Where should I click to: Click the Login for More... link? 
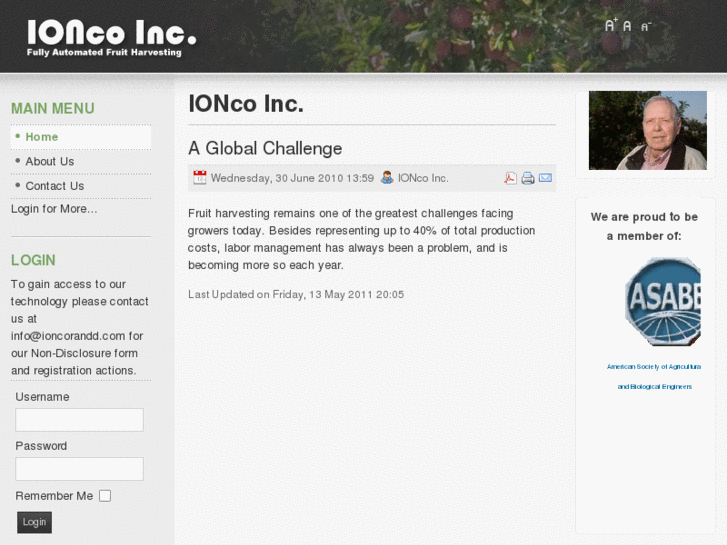(54, 209)
